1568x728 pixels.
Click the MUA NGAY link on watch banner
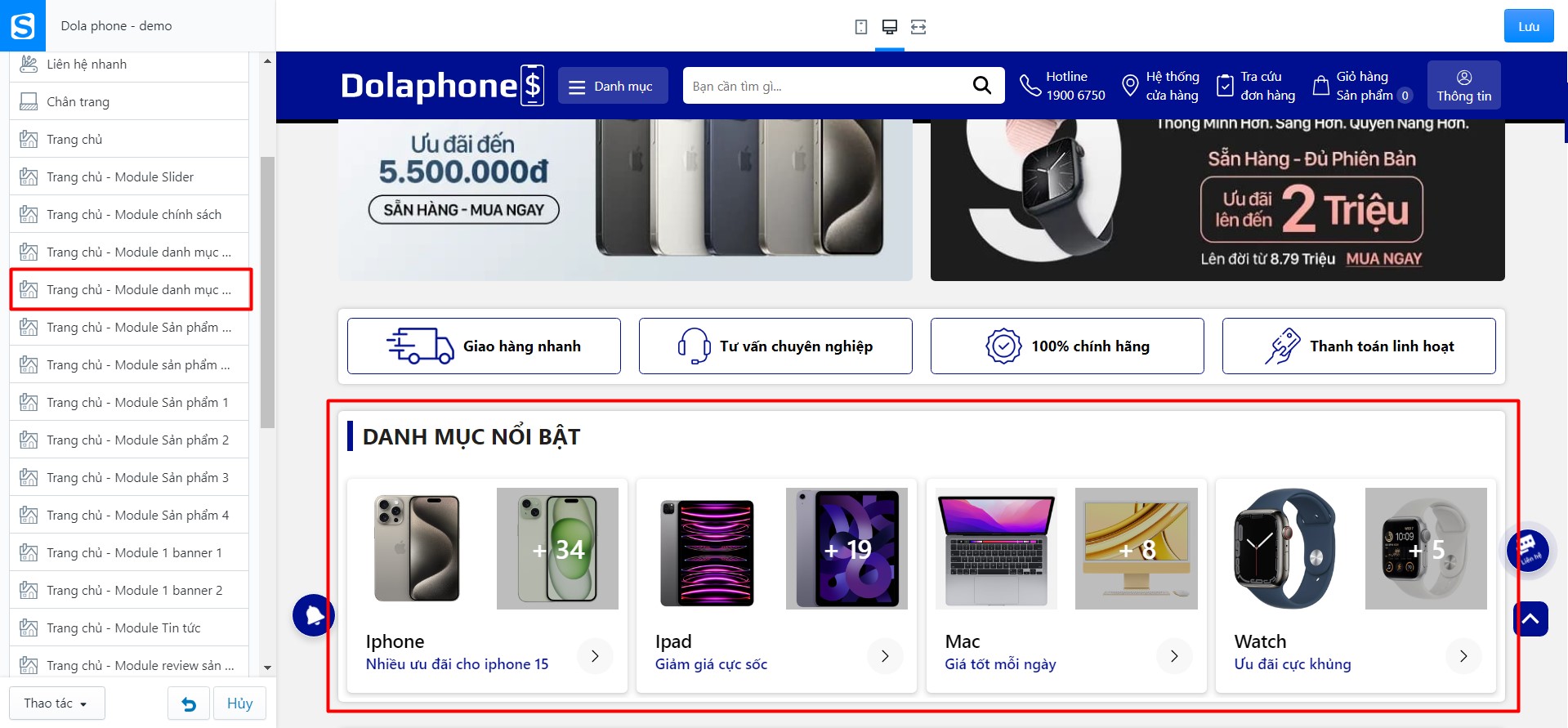click(x=1384, y=259)
